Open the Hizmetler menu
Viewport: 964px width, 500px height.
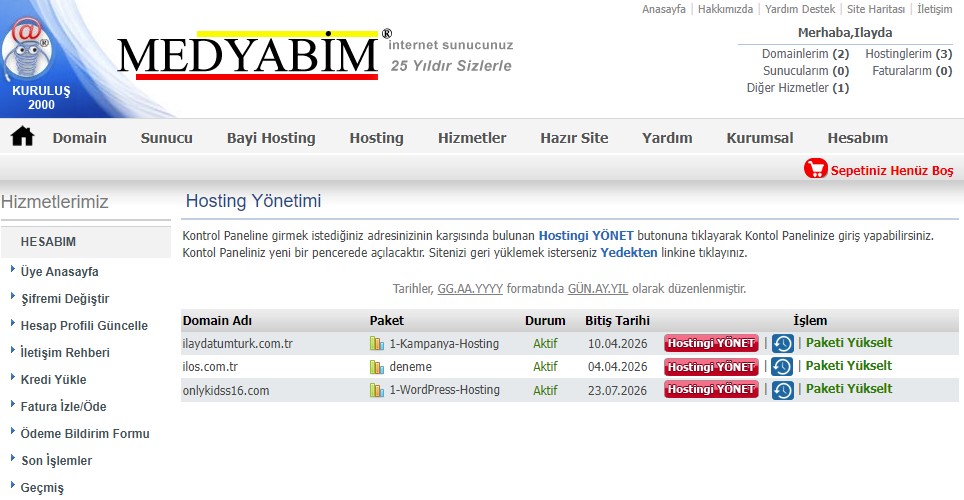pyautogui.click(x=472, y=138)
